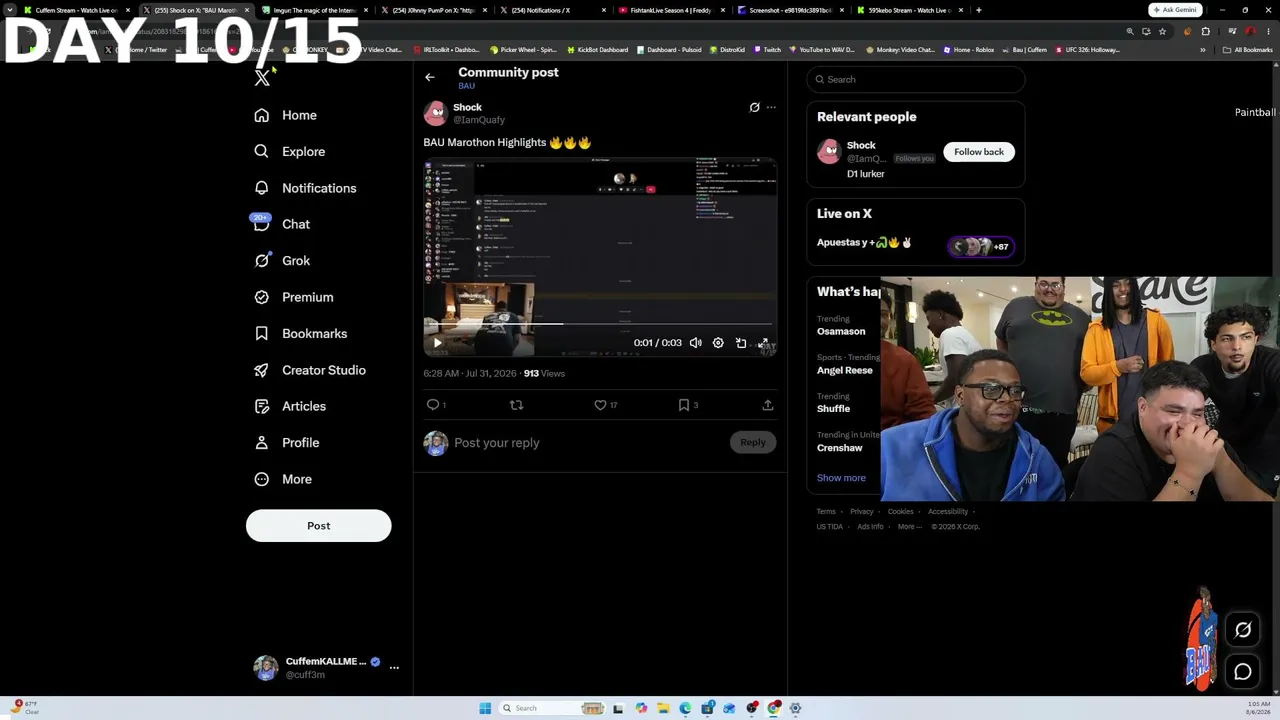Screen dimensions: 1280x720
Task: Repost the BAU Marathon Highlights post
Action: [517, 405]
